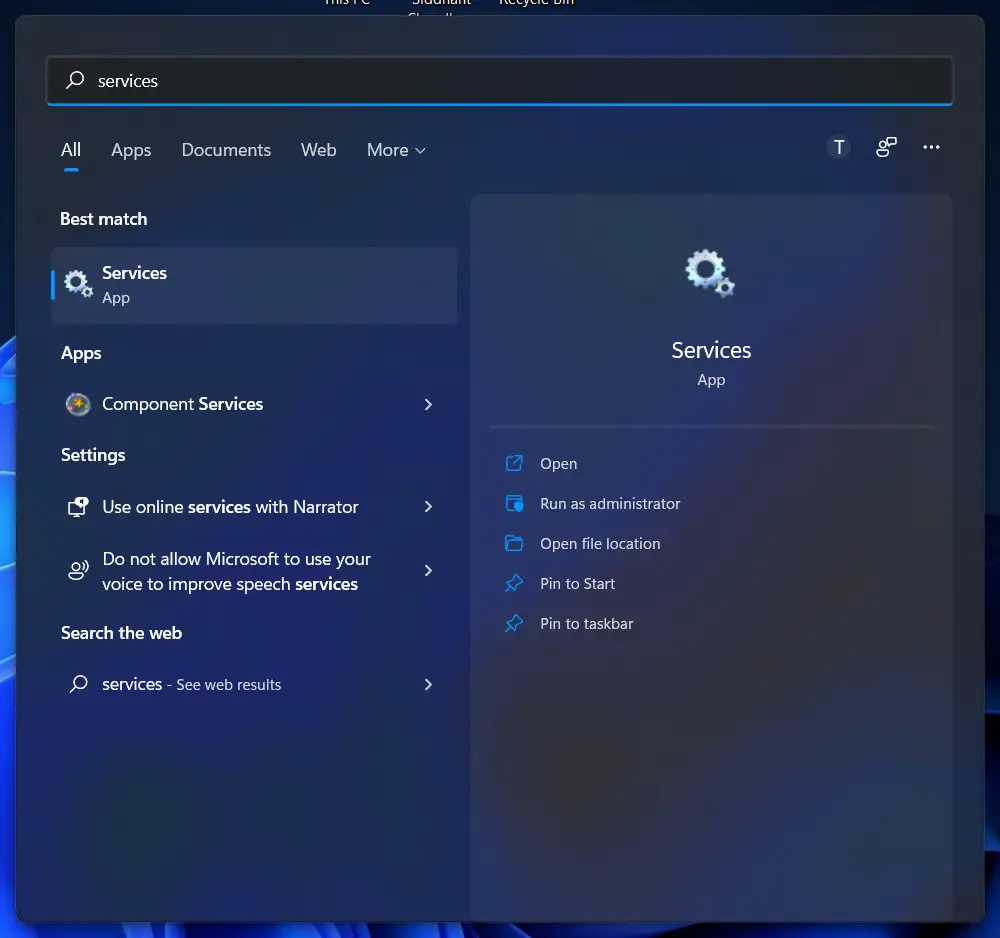Switch to the Web filter tab

coord(318,150)
